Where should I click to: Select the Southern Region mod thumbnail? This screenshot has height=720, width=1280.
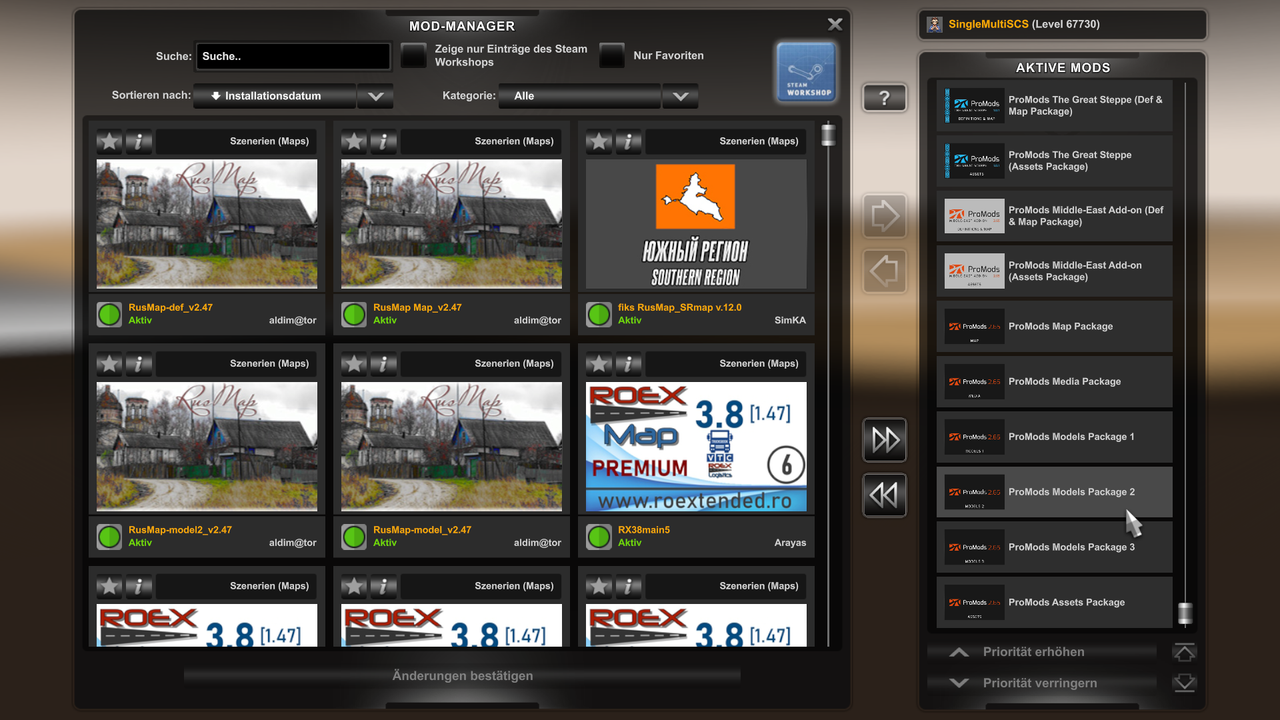tap(696, 224)
